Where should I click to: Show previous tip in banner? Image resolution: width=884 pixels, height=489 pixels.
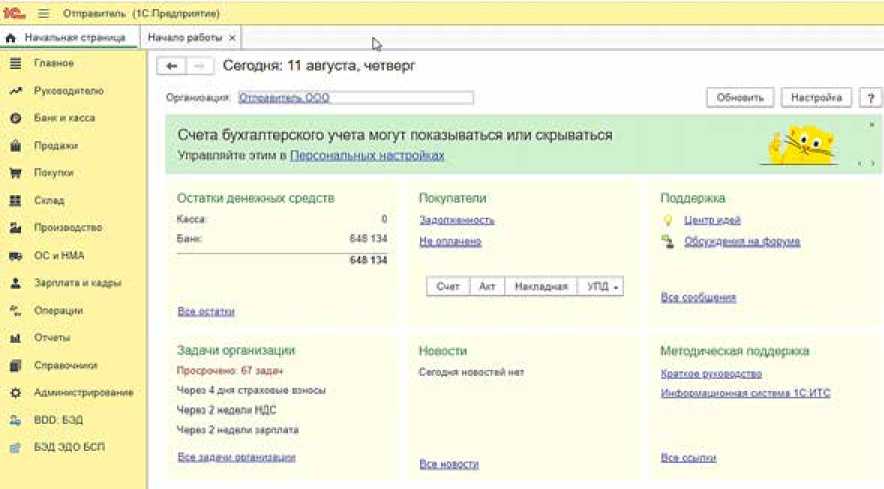[x=860, y=163]
